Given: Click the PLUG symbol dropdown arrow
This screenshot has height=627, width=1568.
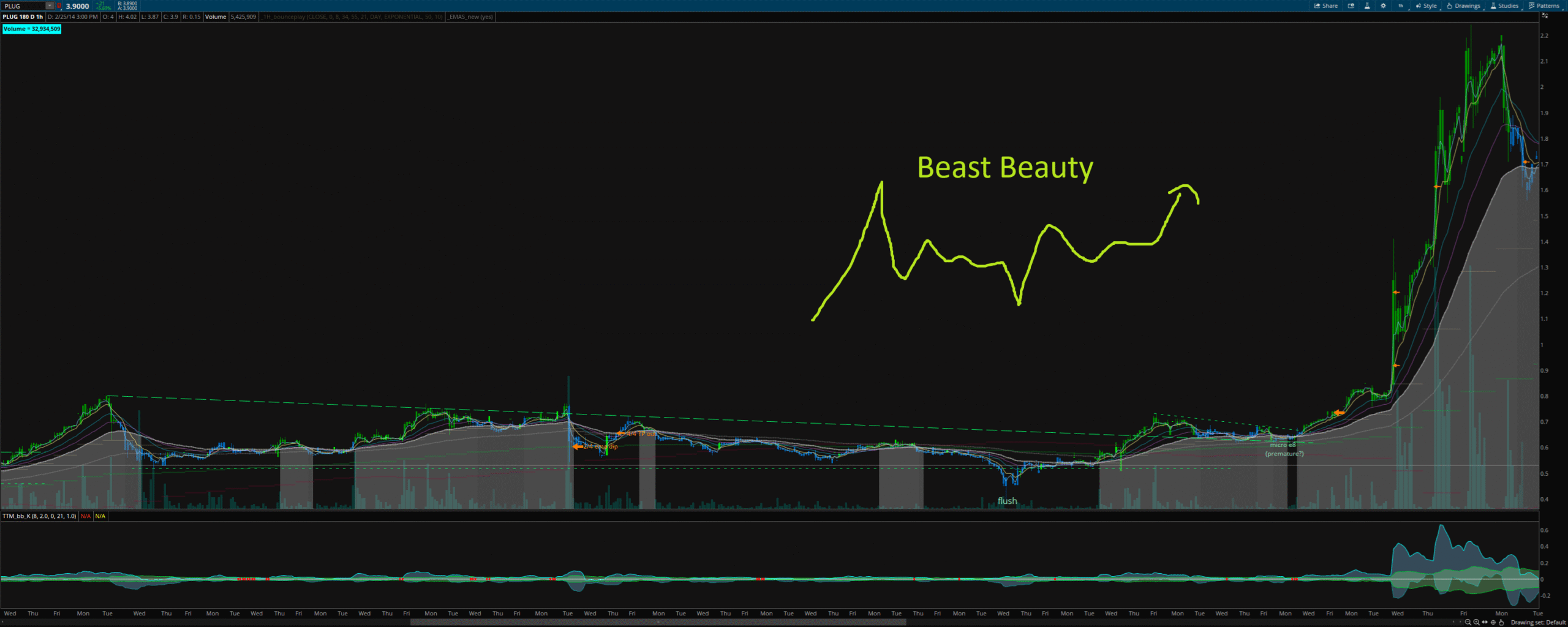Looking at the screenshot, I should tap(50, 6).
